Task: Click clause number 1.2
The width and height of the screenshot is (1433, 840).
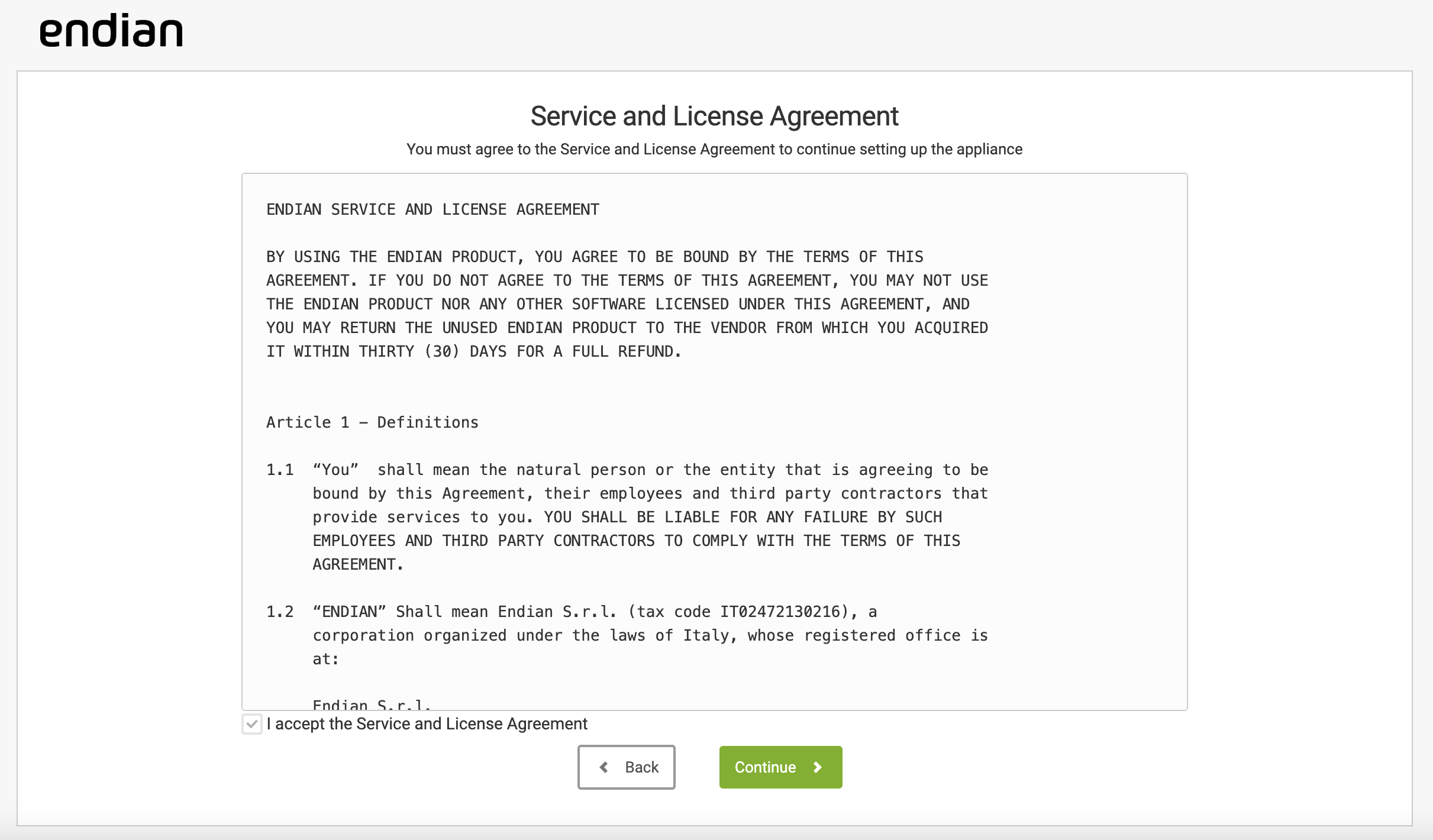Action: (x=280, y=612)
